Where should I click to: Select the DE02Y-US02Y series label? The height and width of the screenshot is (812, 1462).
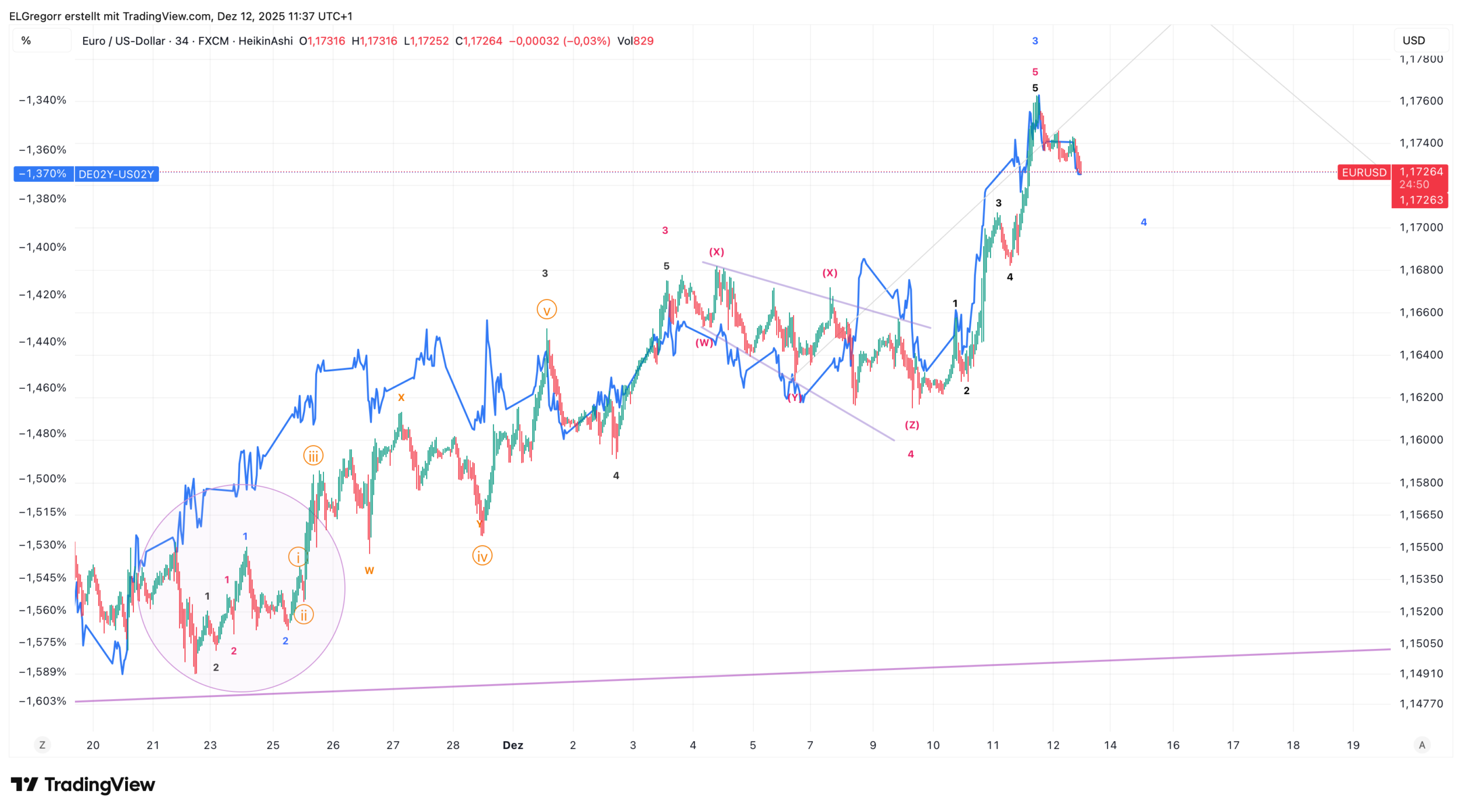point(116,174)
